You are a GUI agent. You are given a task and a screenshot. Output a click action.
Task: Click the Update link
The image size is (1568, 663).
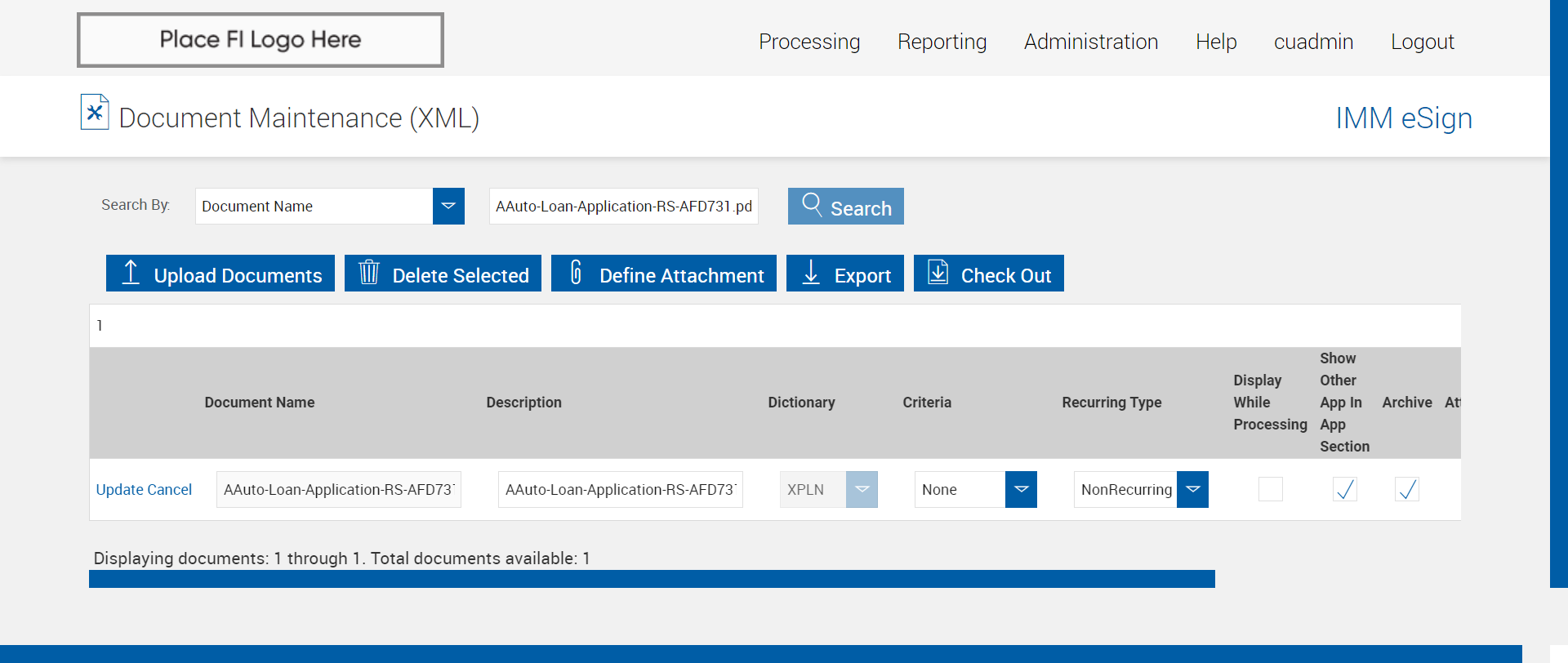[x=119, y=490]
